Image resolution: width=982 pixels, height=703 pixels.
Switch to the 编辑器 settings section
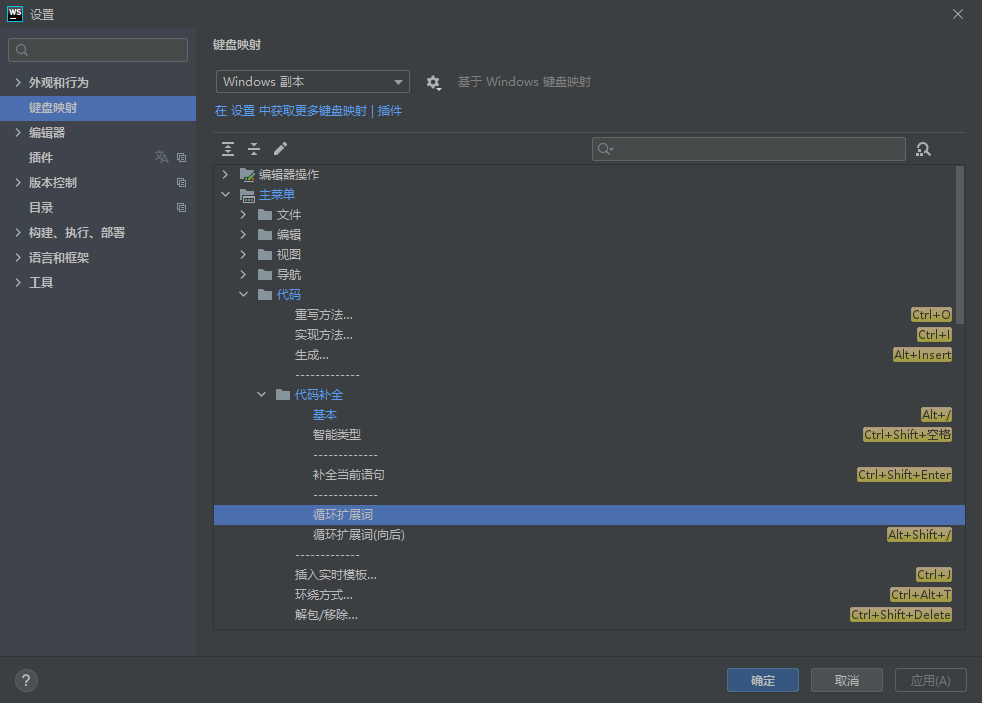coord(47,132)
